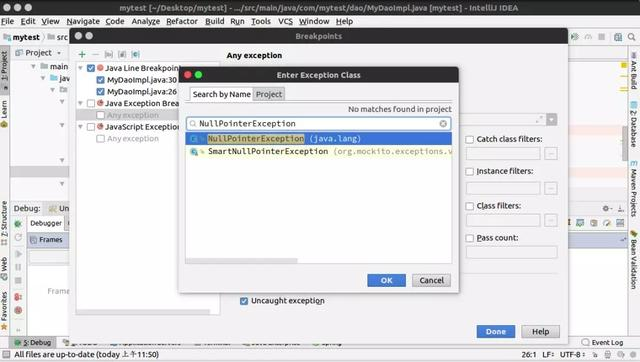Open Search Everywhere magnifier in main toolbar
Screen dimensions: 640x362
pos(631,37)
